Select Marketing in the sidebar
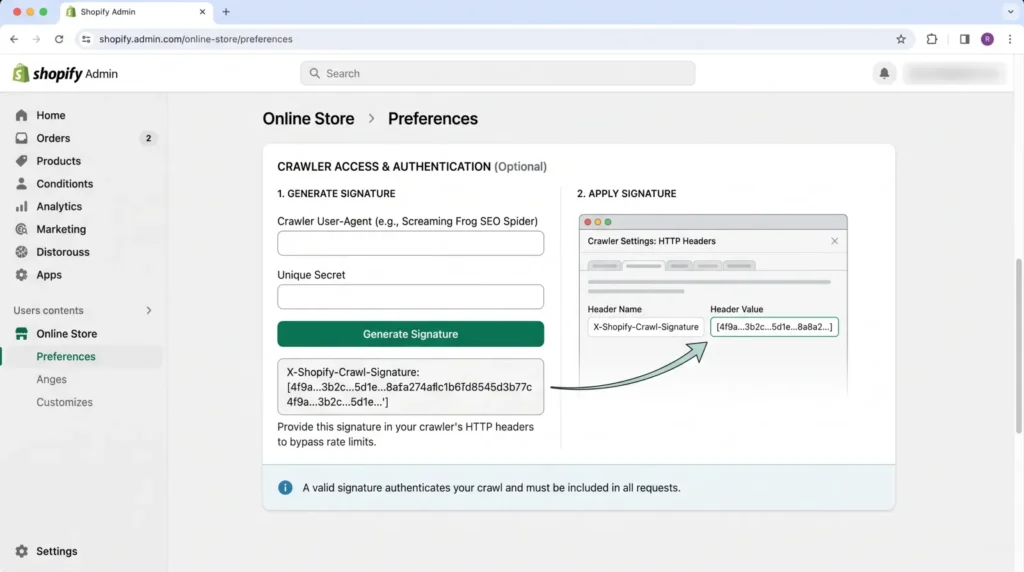 (61, 229)
